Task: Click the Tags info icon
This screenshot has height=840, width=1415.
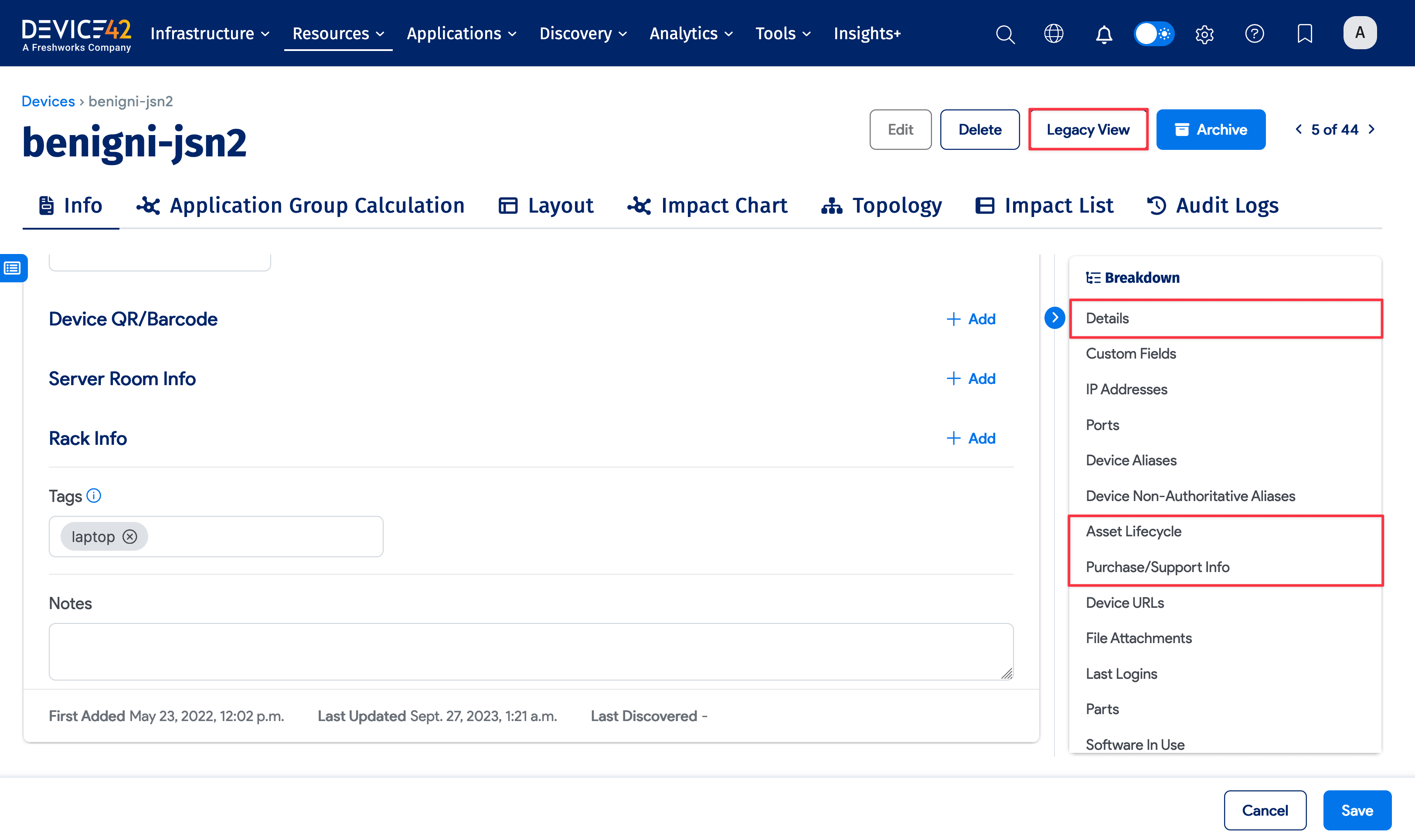Action: (94, 496)
